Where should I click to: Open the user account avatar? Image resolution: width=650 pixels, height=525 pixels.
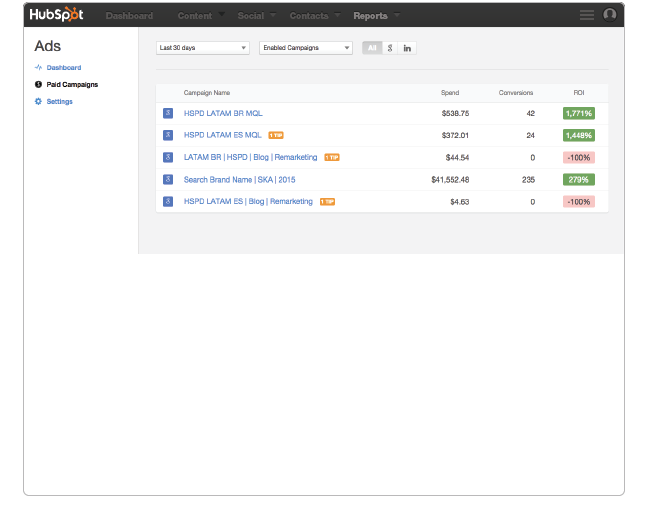[x=609, y=15]
